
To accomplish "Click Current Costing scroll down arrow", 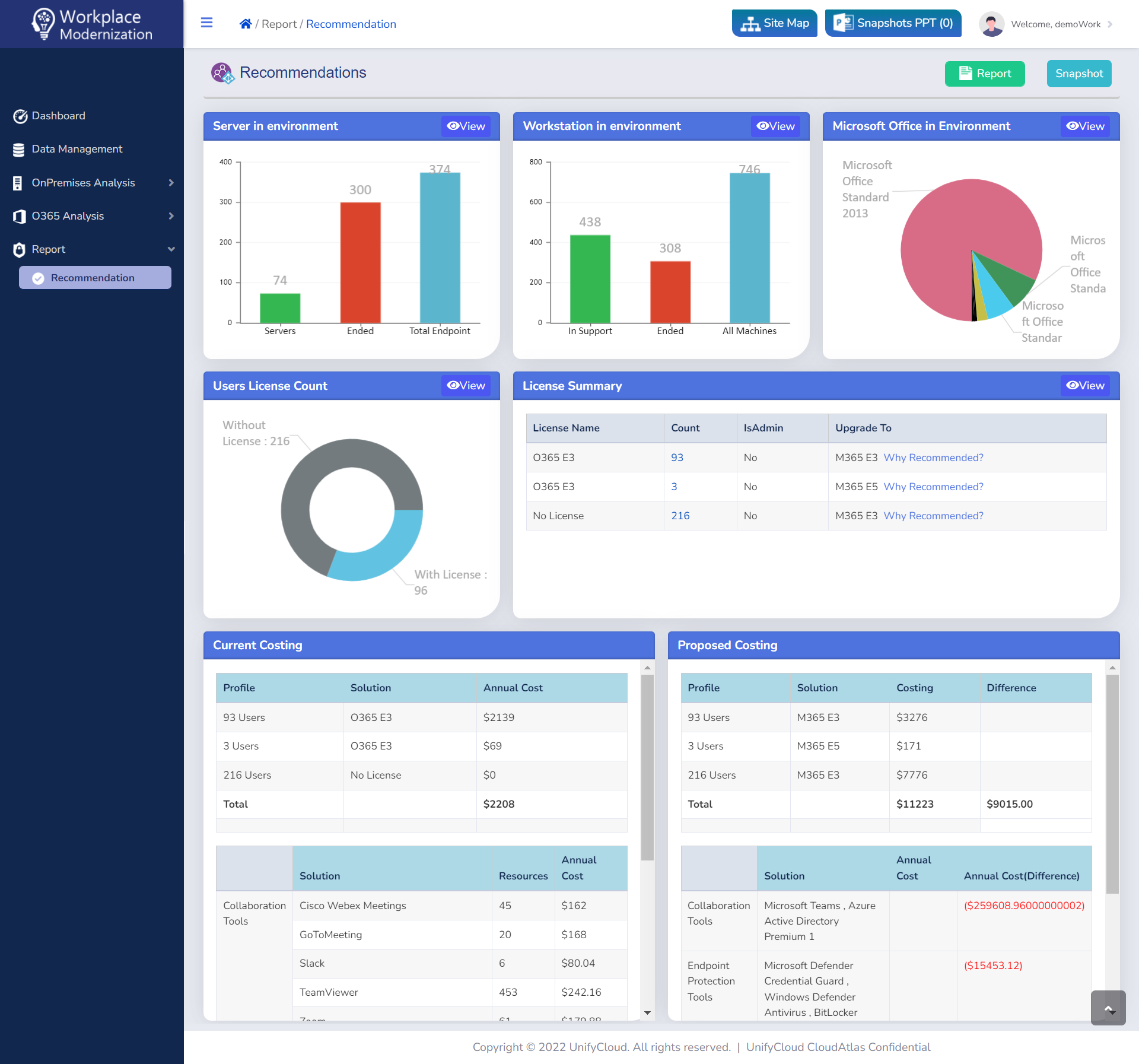I will [647, 1013].
